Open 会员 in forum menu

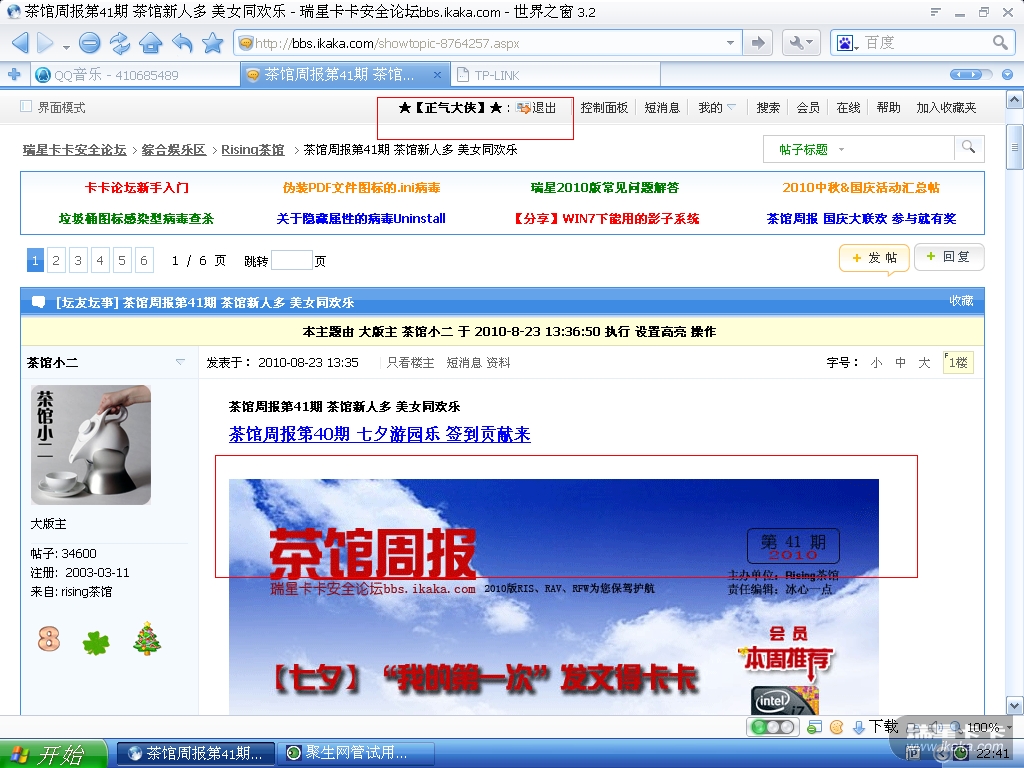point(808,108)
